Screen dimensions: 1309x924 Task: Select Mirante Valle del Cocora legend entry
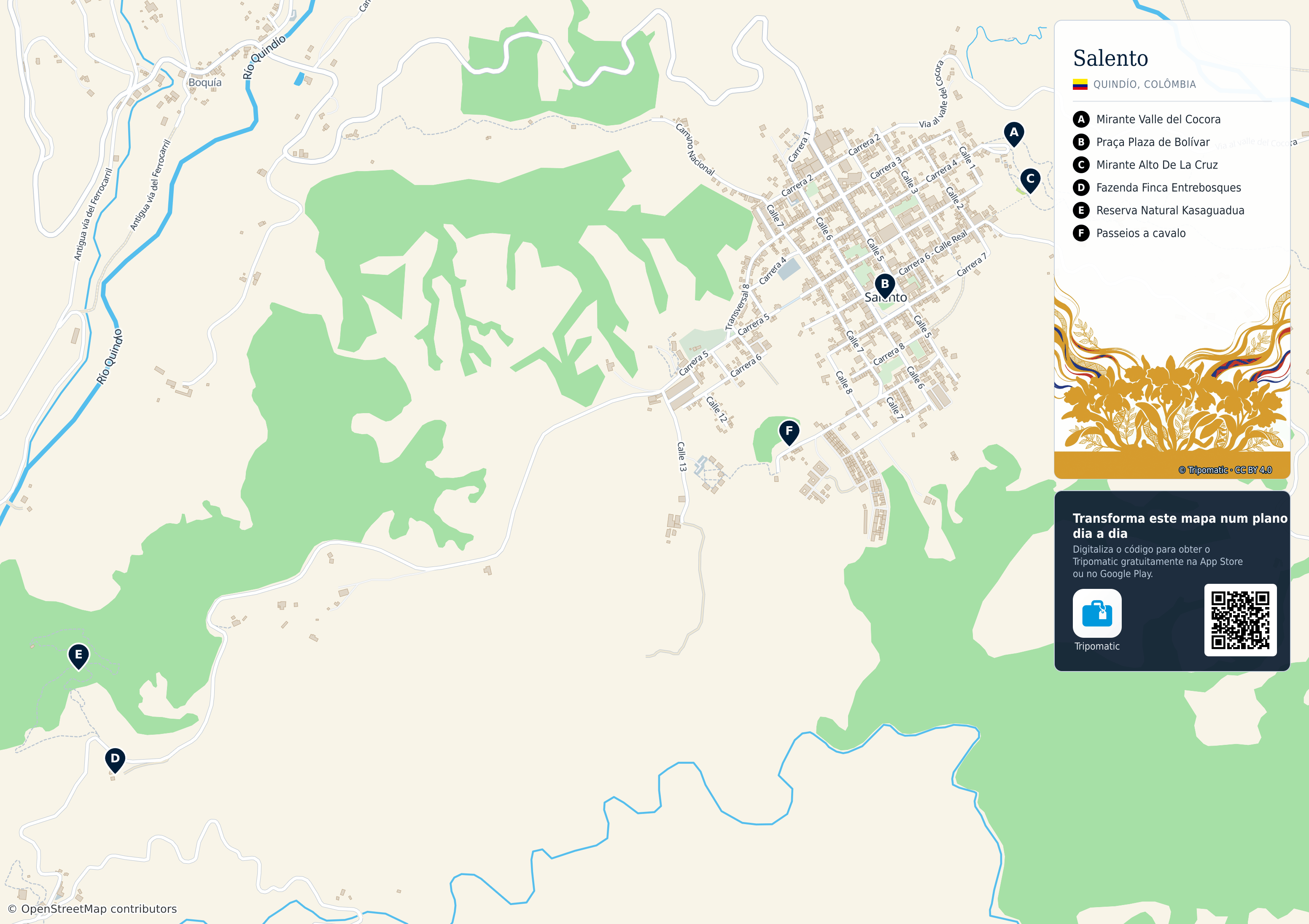coord(1158,119)
